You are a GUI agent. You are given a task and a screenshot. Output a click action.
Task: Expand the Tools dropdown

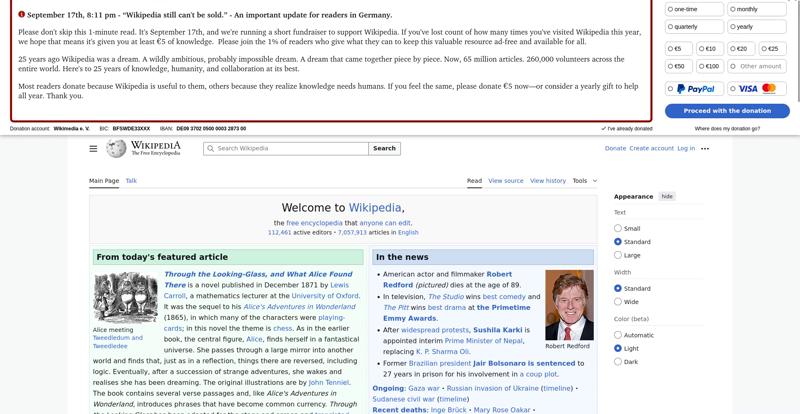(585, 181)
